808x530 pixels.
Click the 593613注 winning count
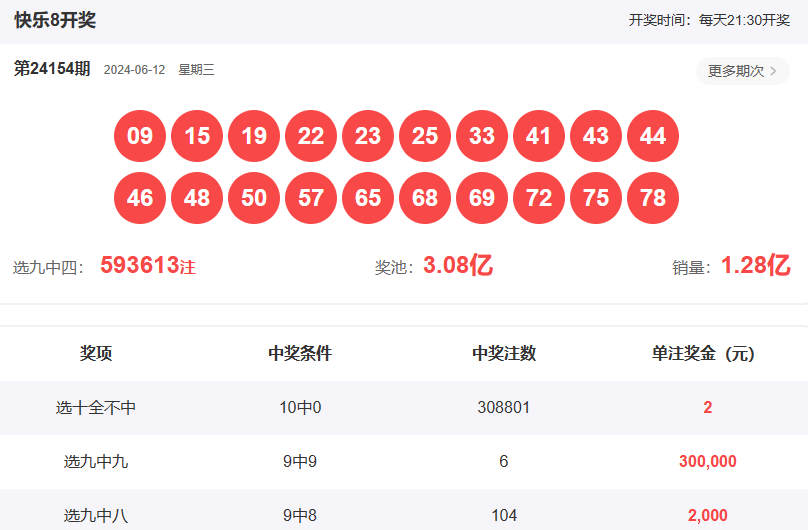coord(147,266)
